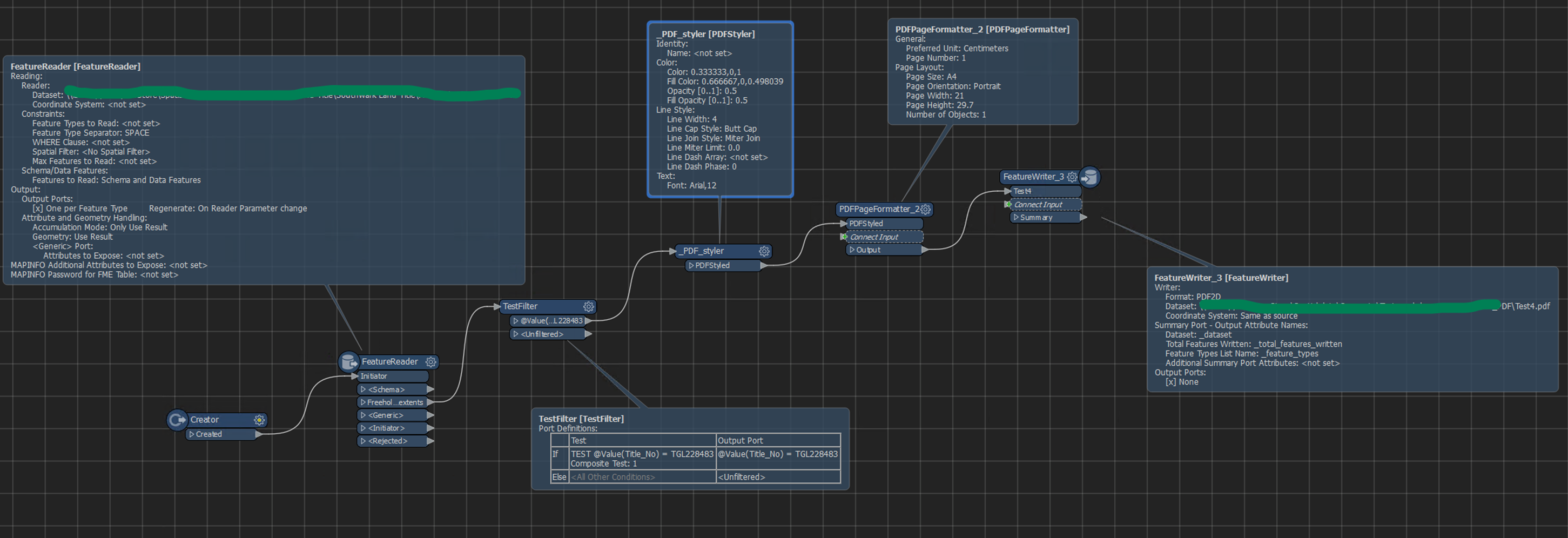This screenshot has height=538, width=1568.
Task: Click the PDFStyled input port on PDFPageFormatter_2
Action: coord(884,224)
